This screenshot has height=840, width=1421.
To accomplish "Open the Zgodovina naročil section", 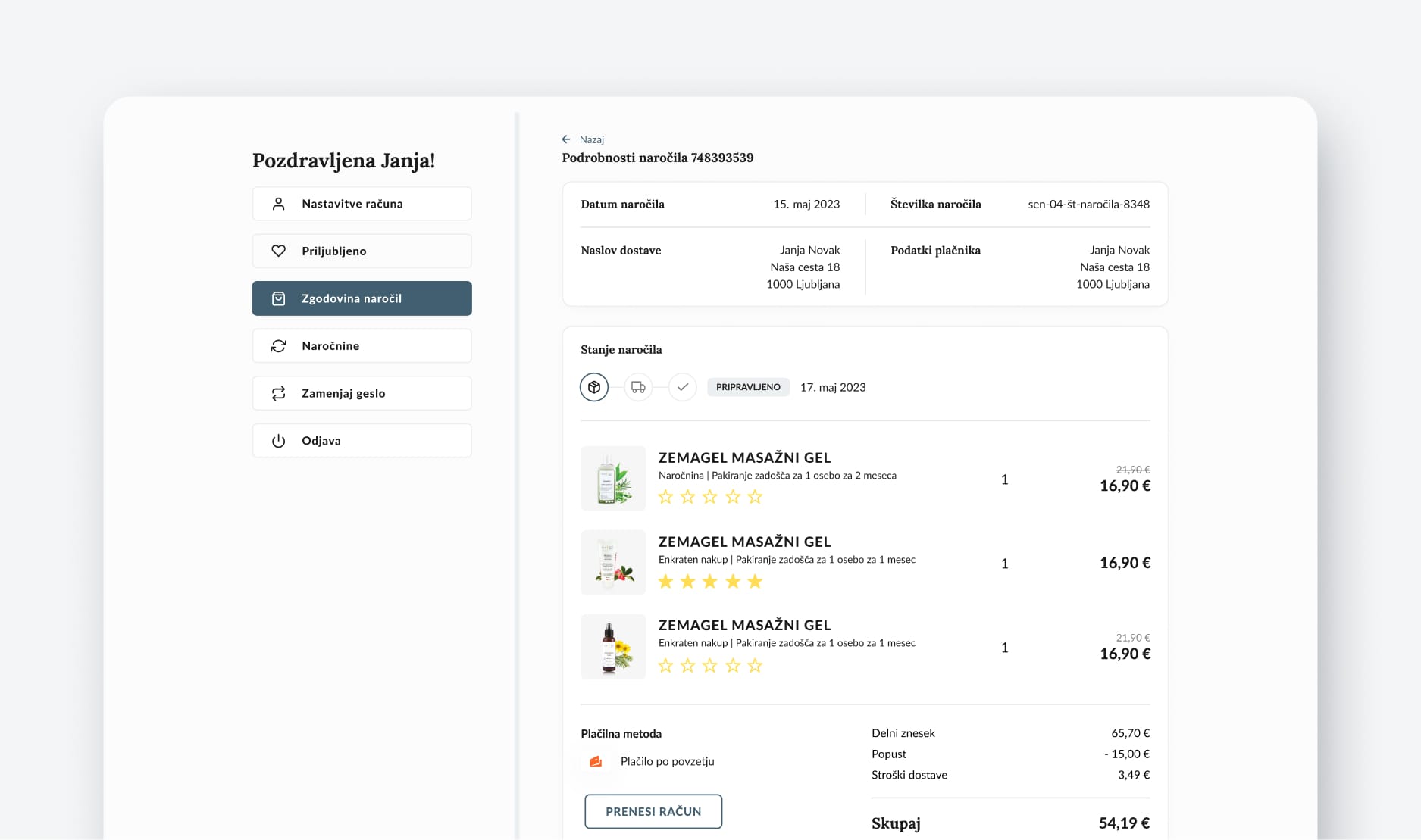I will tap(362, 298).
